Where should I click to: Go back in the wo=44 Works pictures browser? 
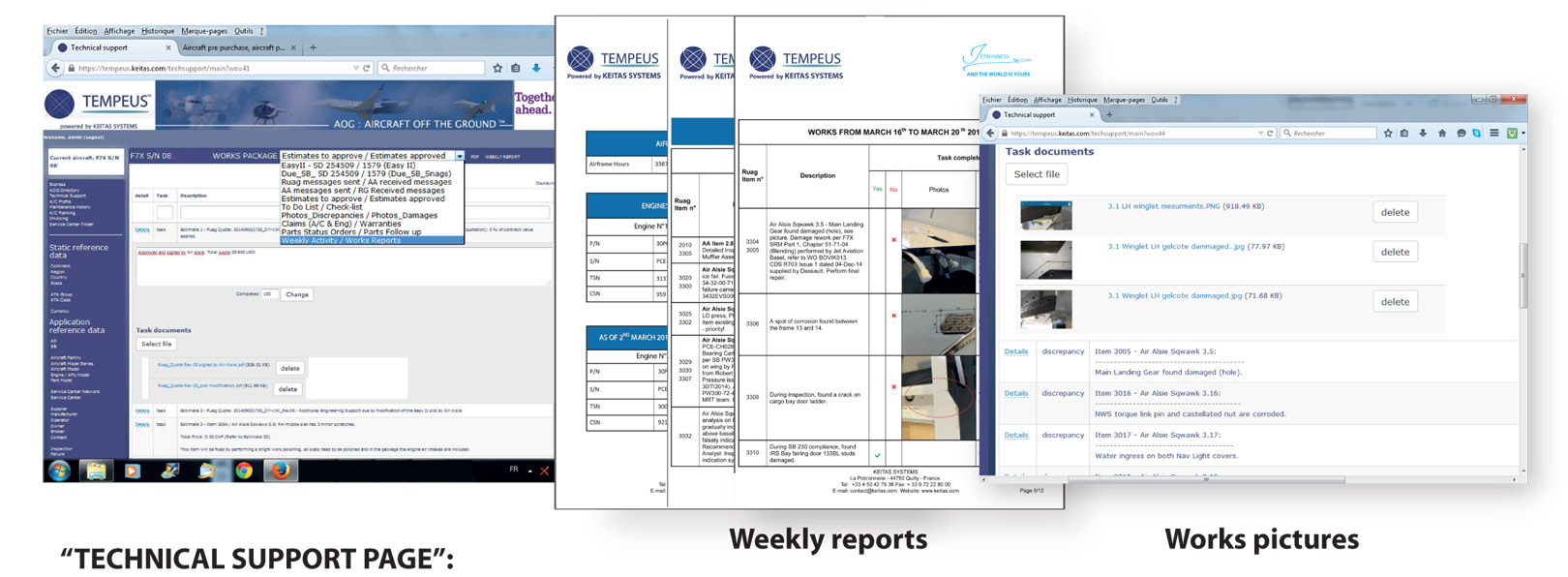(x=990, y=133)
